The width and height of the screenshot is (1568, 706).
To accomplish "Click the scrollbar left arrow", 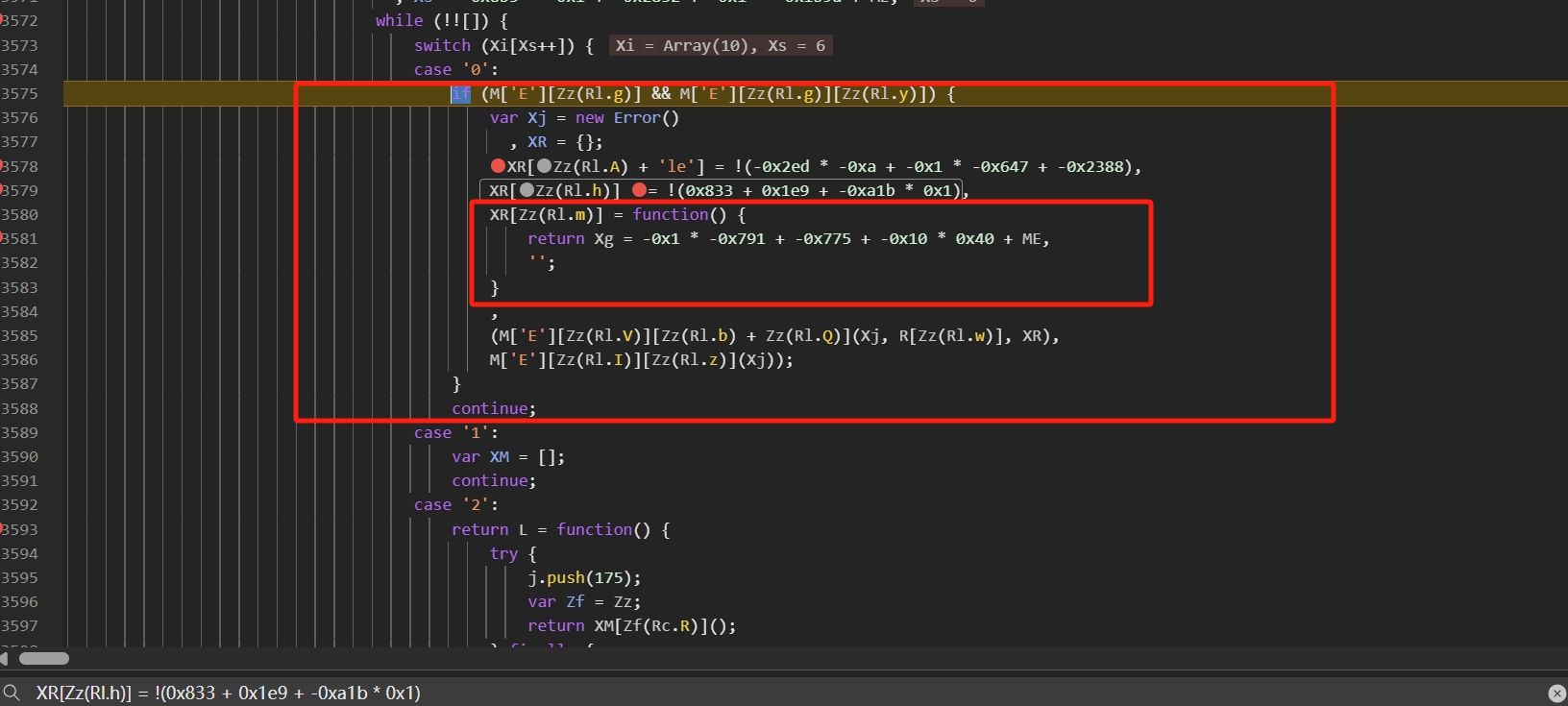I will pyautogui.click(x=4, y=659).
